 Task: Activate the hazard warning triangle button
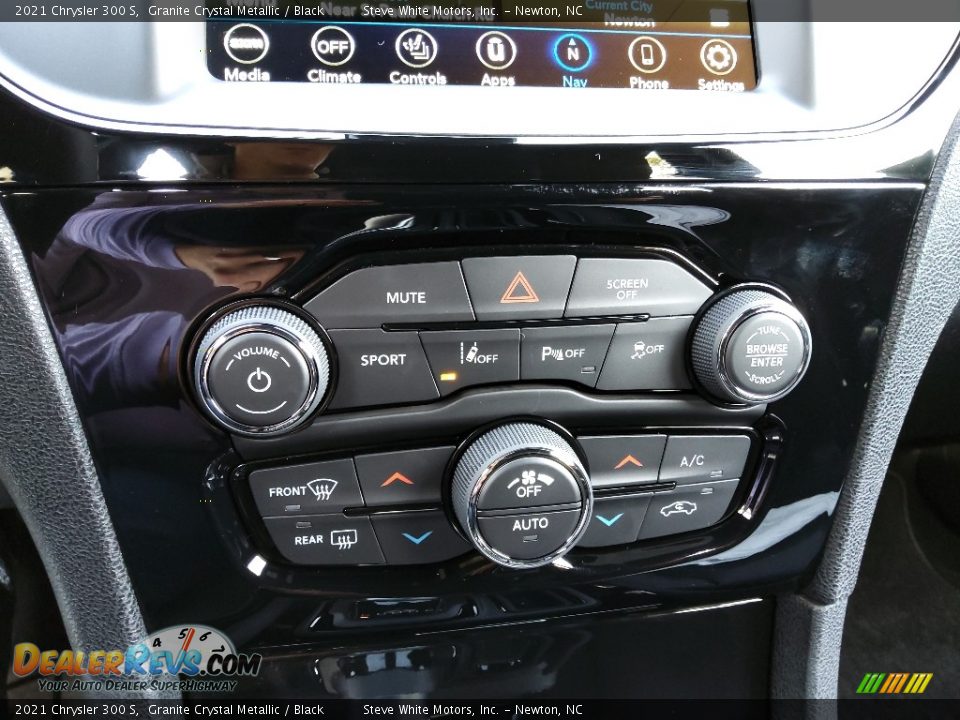coord(519,287)
